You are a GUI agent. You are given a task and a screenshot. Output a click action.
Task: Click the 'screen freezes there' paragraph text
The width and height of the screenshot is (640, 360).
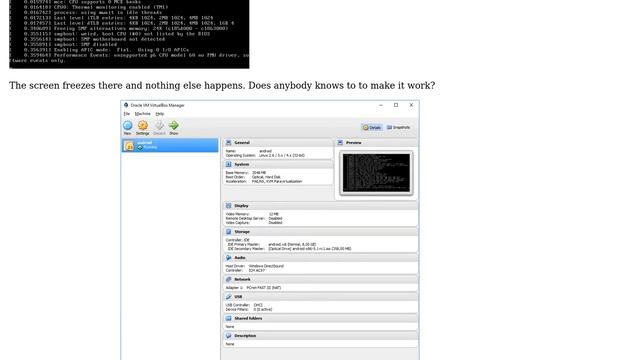pos(222,85)
